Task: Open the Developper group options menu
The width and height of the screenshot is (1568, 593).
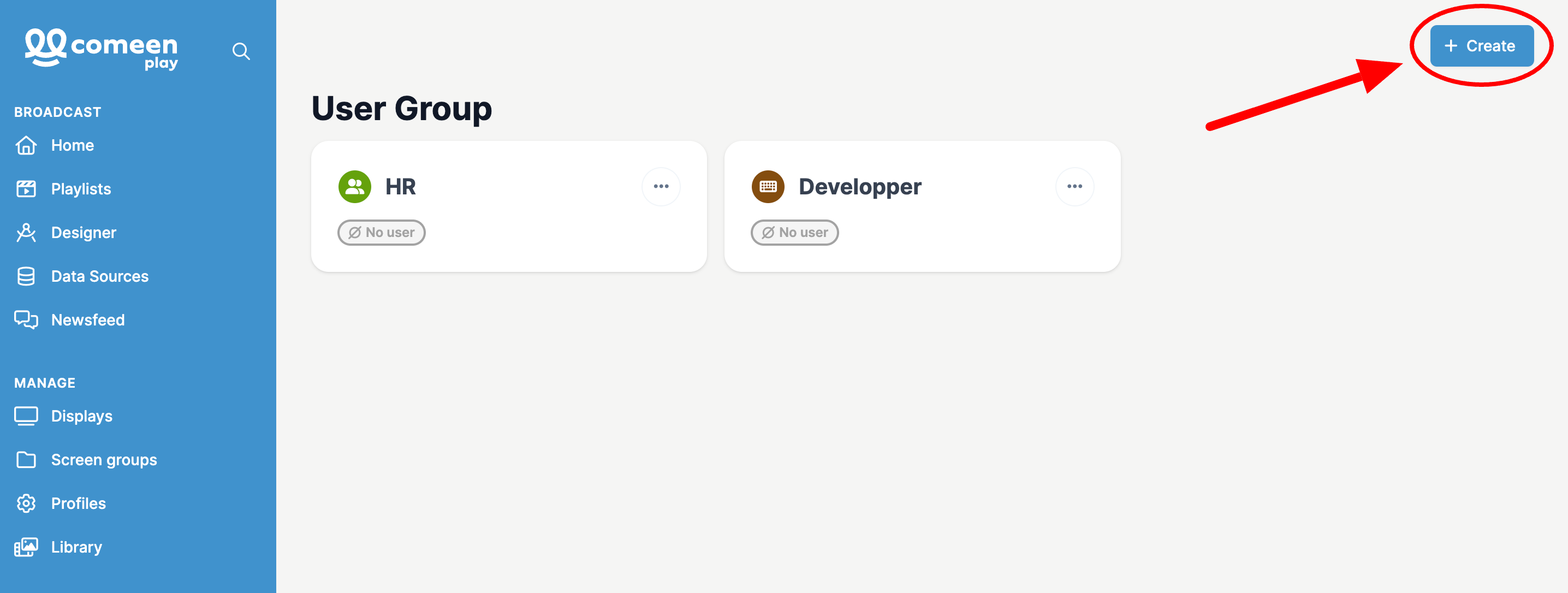Action: click(1074, 186)
